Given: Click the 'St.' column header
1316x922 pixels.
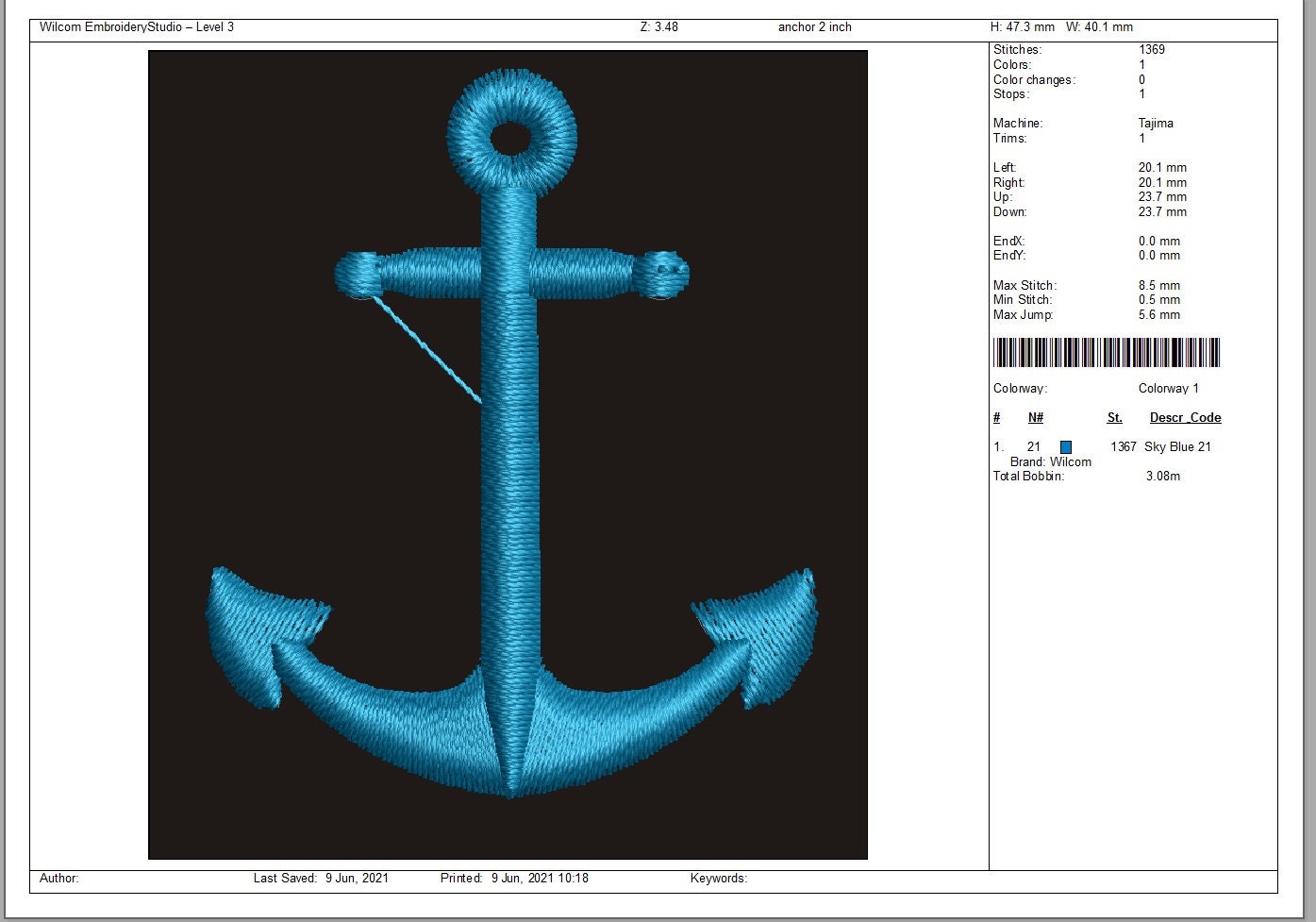Looking at the screenshot, I should coord(1115,418).
